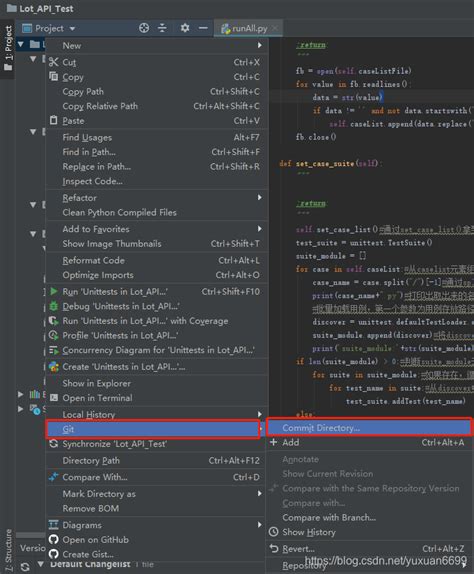Click the Concurrency Diagram icon
474x574 pixels.
(x=54, y=350)
